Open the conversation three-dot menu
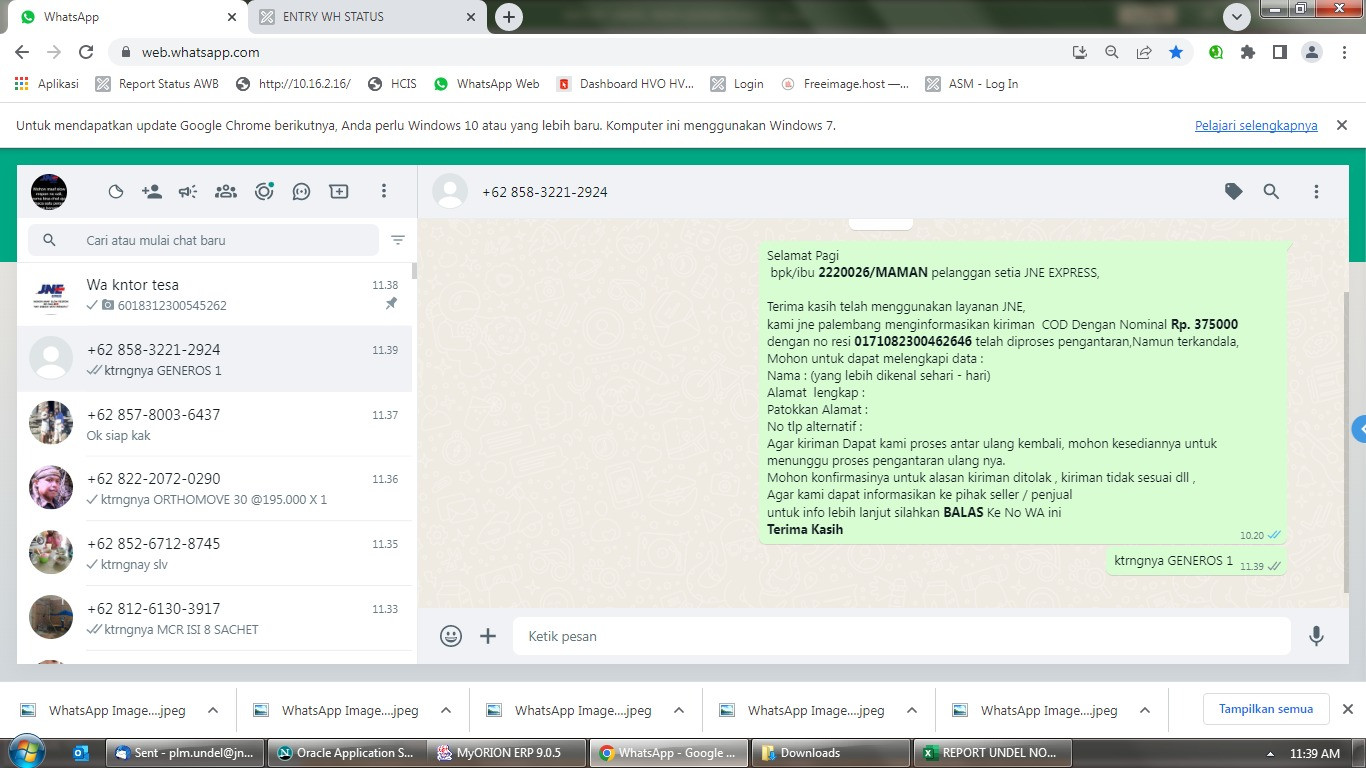1366x768 pixels. [x=1316, y=191]
